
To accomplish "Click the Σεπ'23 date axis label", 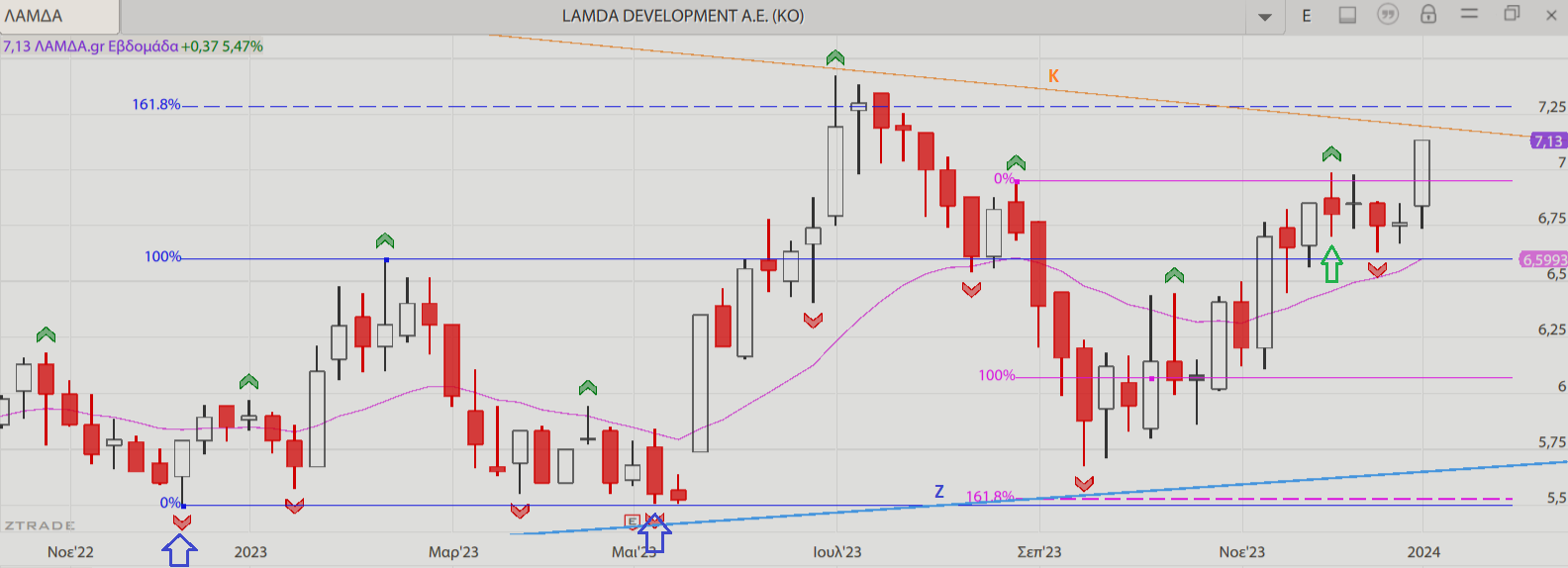I will [1039, 552].
